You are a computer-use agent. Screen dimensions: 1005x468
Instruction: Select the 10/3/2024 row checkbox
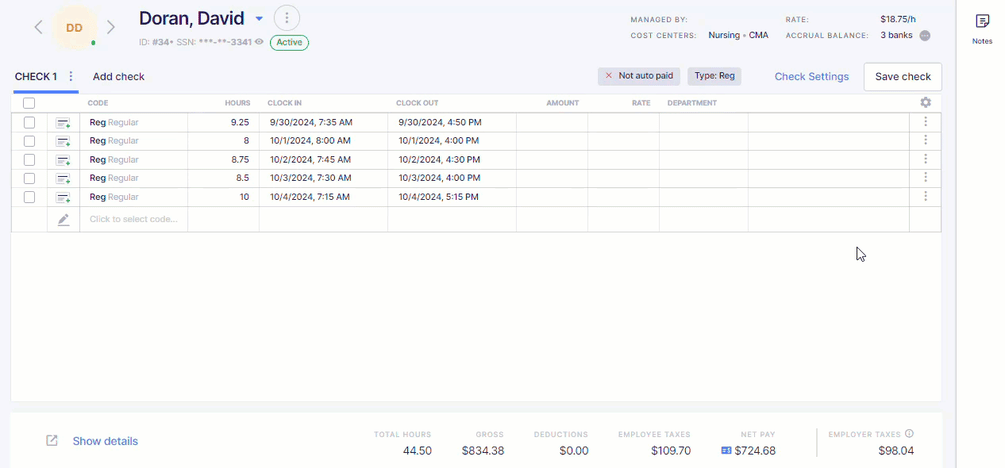(x=29, y=178)
